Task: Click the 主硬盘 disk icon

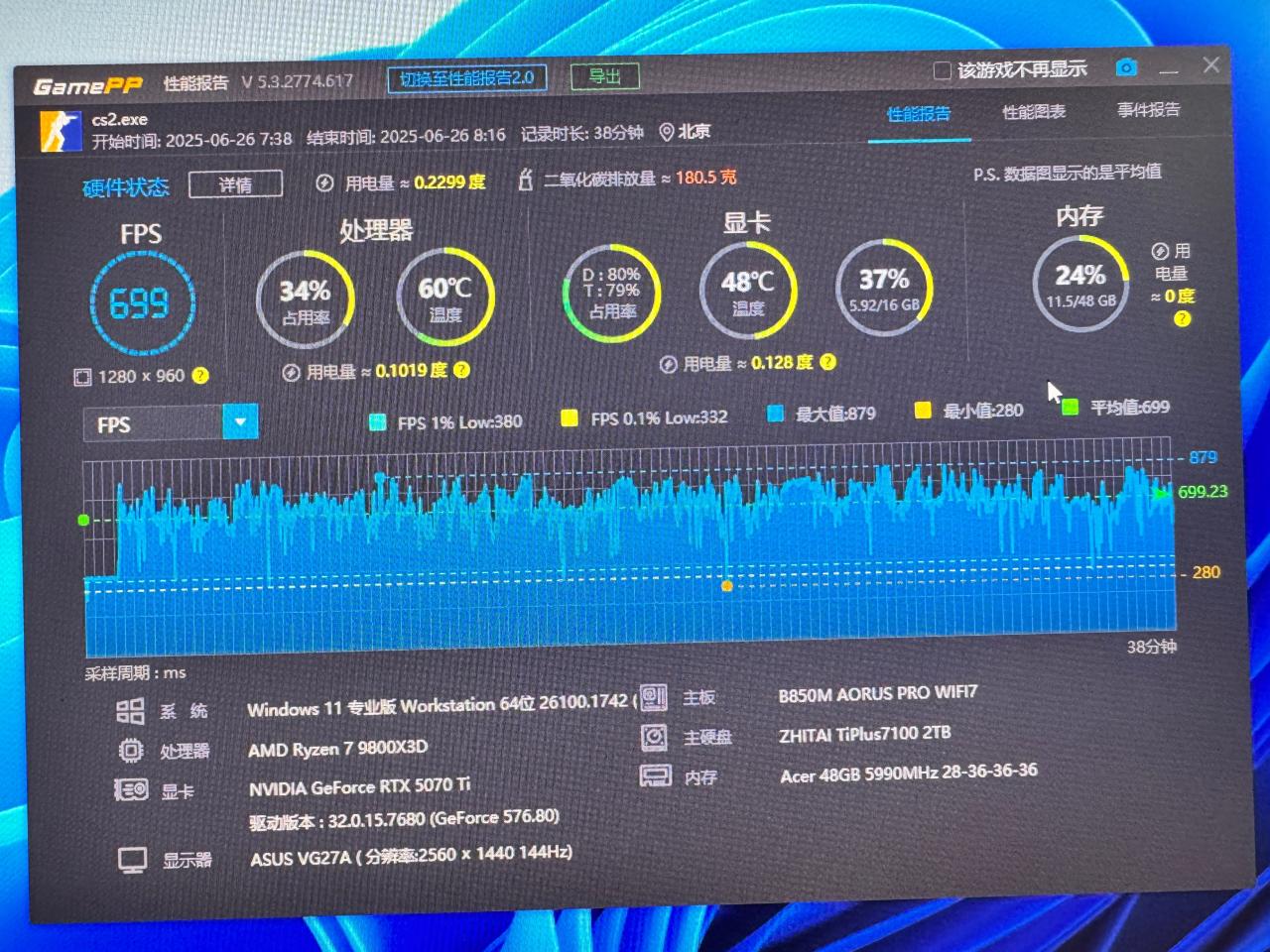Action: click(654, 737)
